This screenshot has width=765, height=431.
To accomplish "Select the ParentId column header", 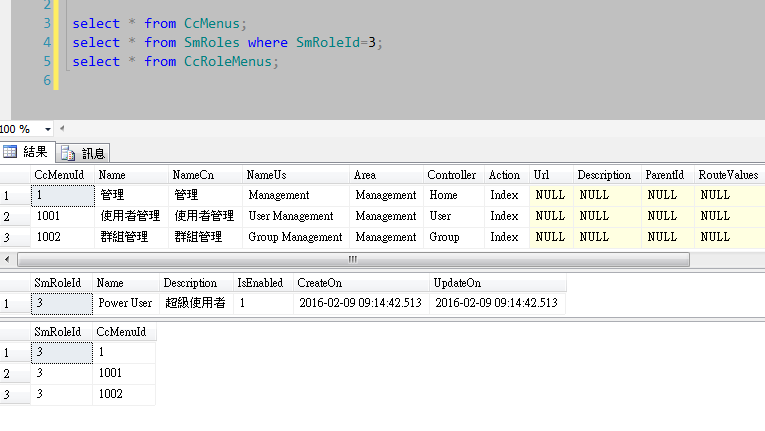I will point(668,175).
